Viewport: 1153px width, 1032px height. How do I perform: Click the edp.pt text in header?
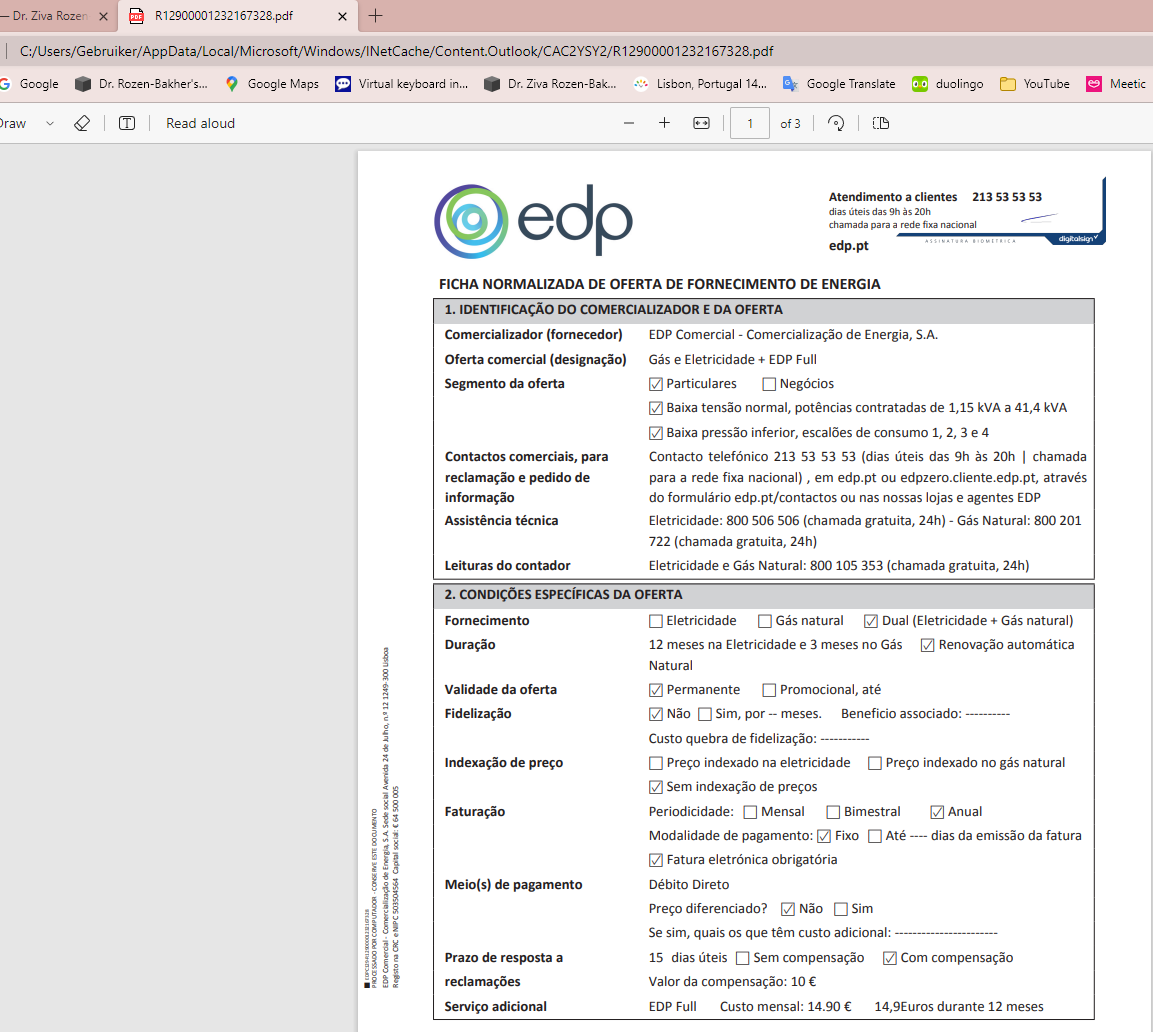click(x=849, y=246)
